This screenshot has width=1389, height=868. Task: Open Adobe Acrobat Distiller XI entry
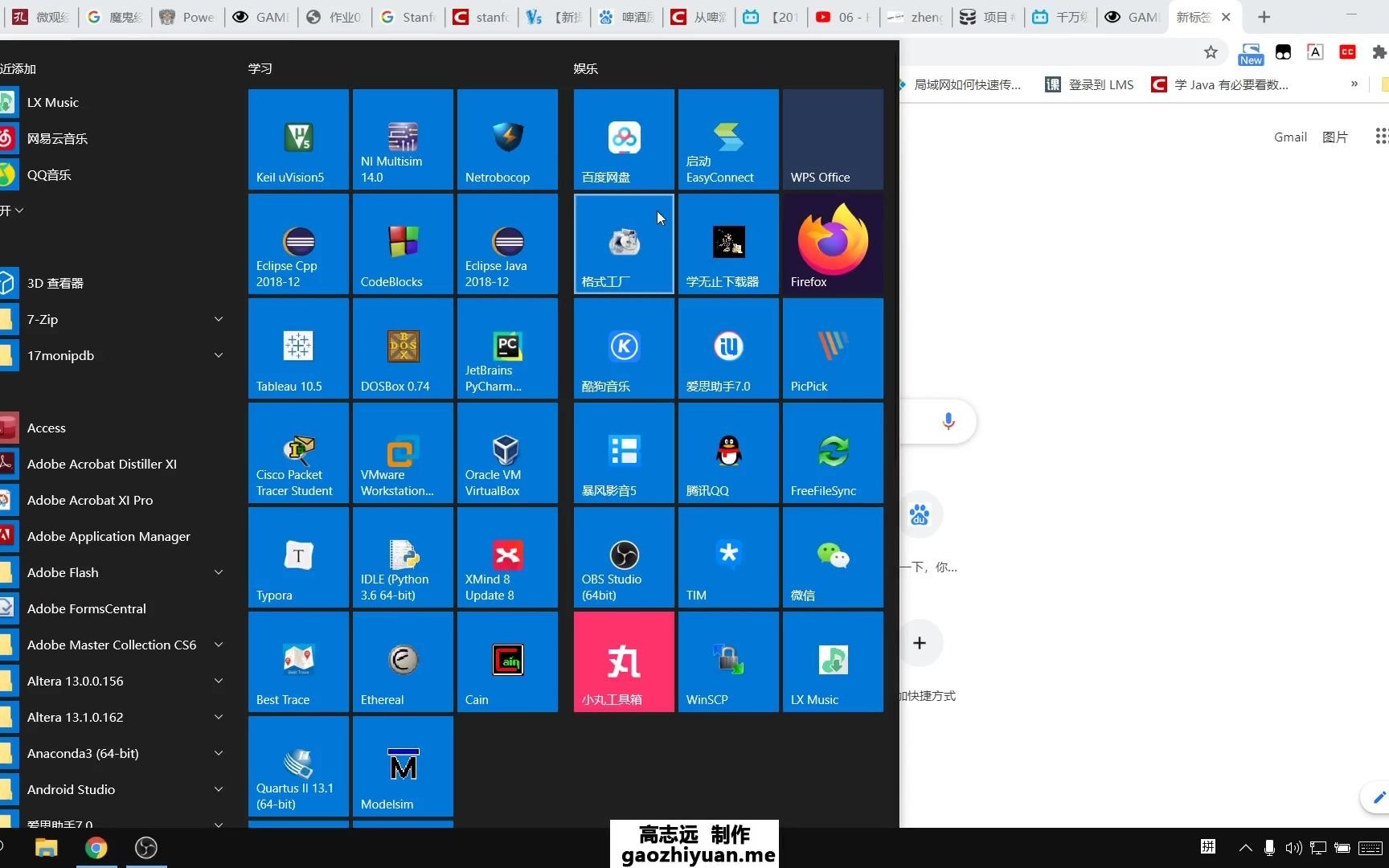117,464
